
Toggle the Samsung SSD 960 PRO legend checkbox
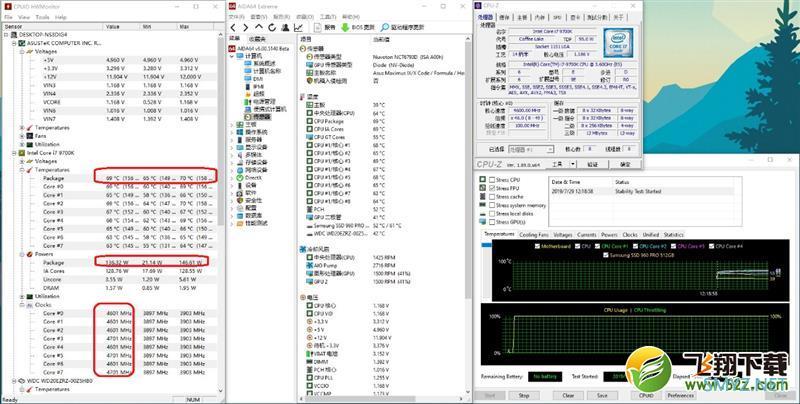click(x=606, y=255)
